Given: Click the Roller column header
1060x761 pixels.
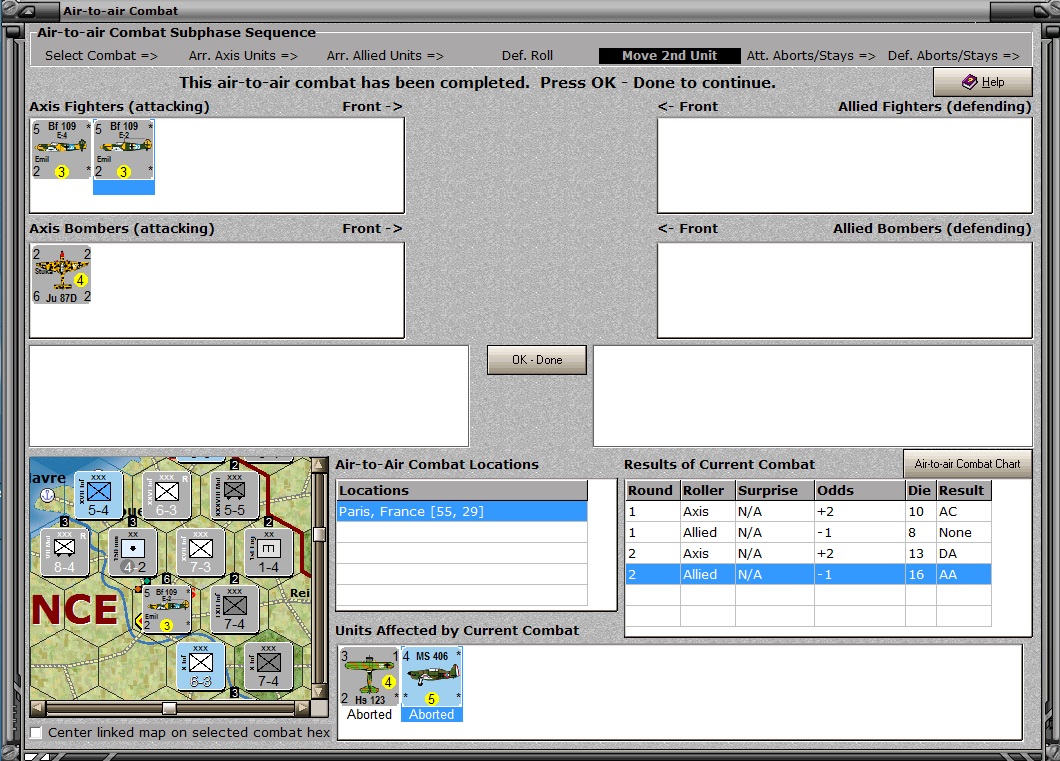Looking at the screenshot, I should coord(707,491).
